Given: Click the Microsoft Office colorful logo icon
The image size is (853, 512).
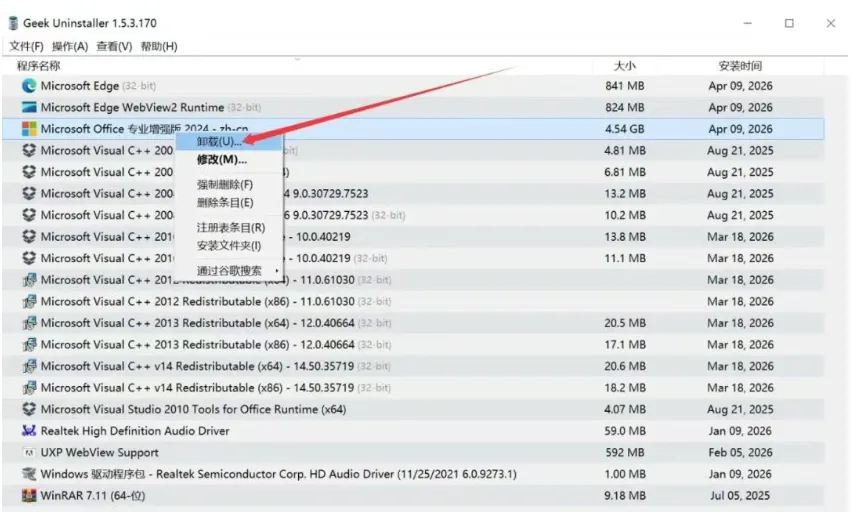Looking at the screenshot, I should click(x=29, y=129).
